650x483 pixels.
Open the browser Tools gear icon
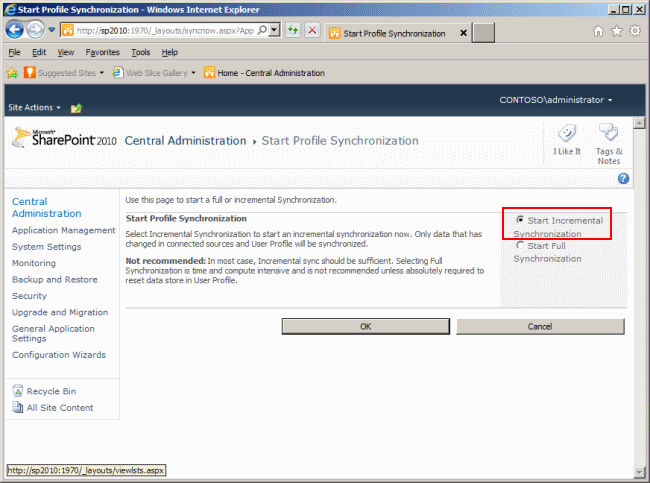tap(635, 31)
